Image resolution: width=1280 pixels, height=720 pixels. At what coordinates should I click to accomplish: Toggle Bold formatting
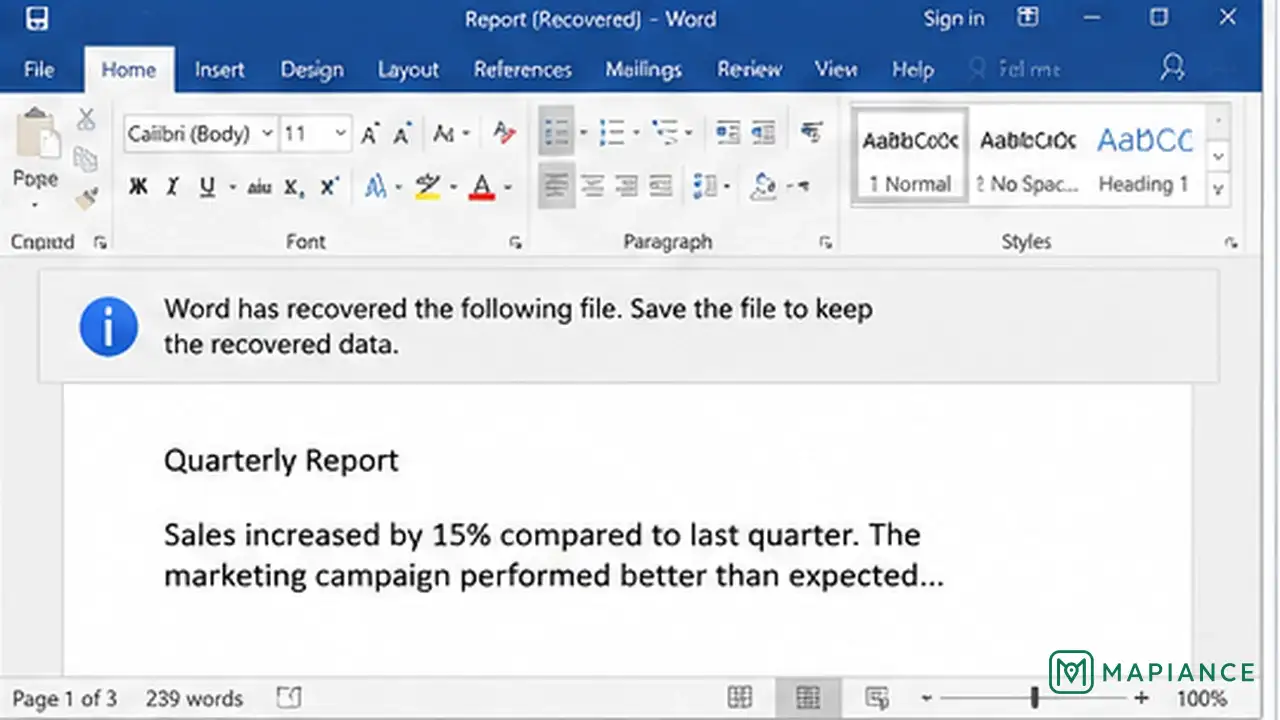(139, 187)
